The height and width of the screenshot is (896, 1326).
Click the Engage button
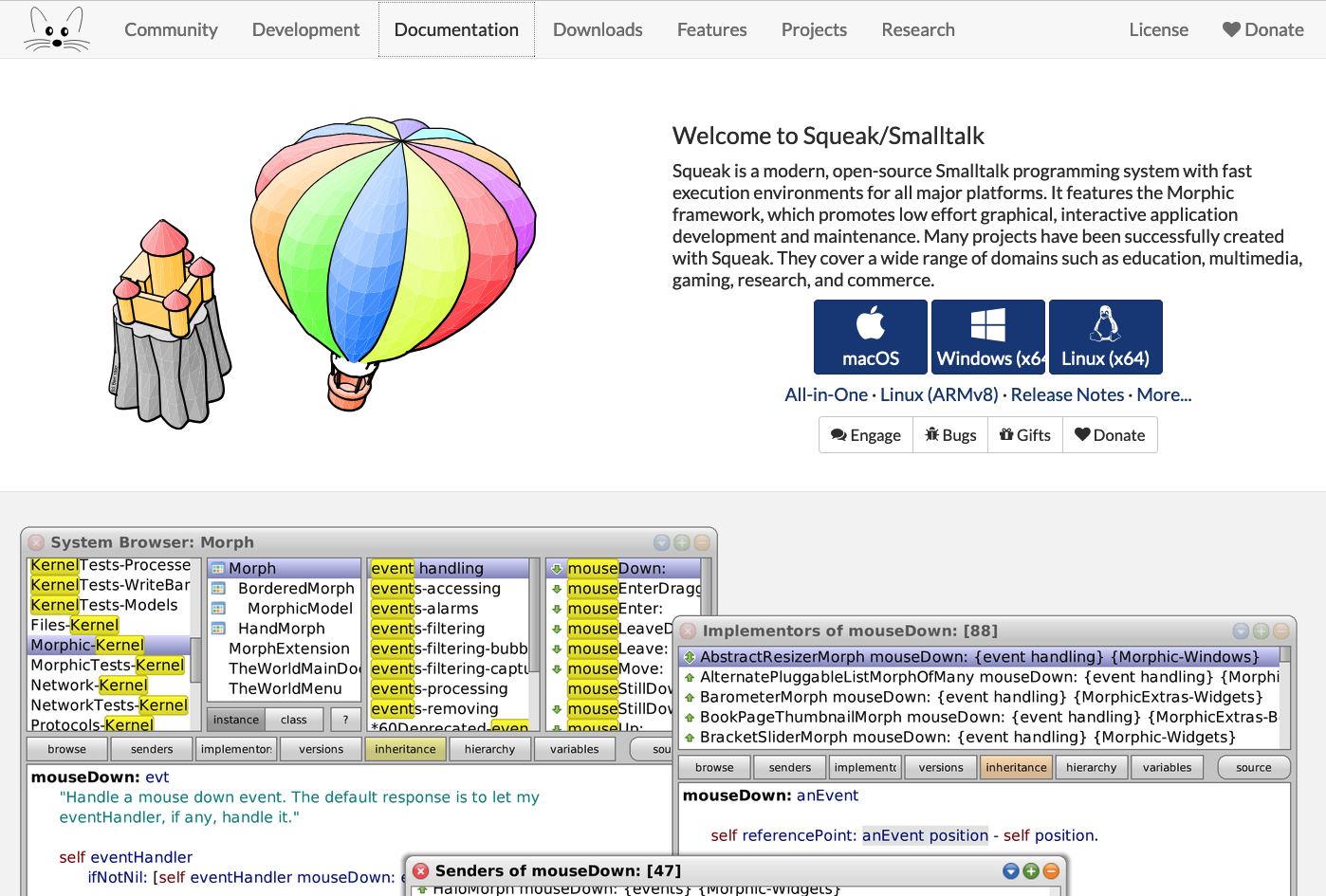(866, 435)
